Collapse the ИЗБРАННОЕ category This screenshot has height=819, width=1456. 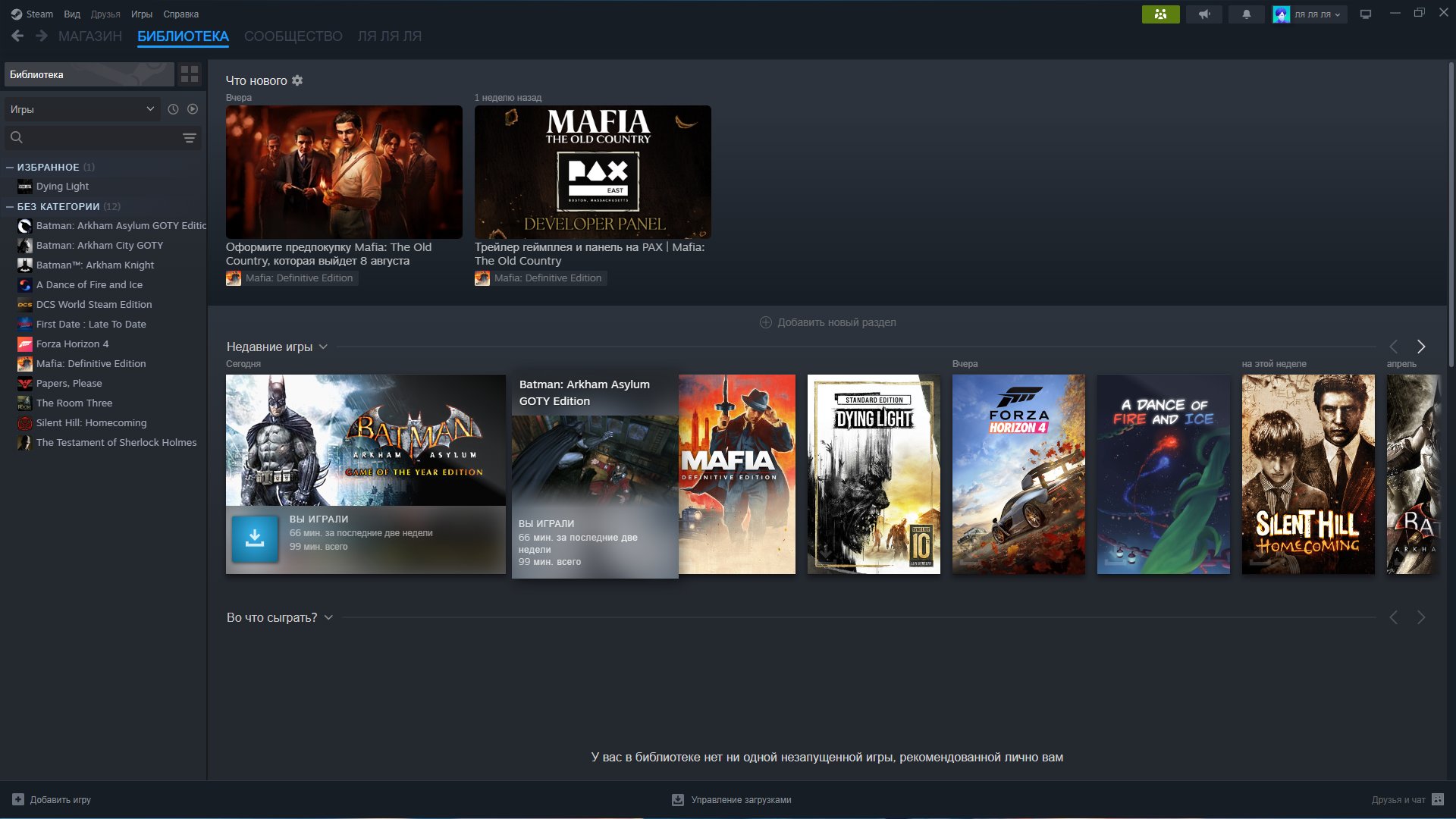pos(10,167)
